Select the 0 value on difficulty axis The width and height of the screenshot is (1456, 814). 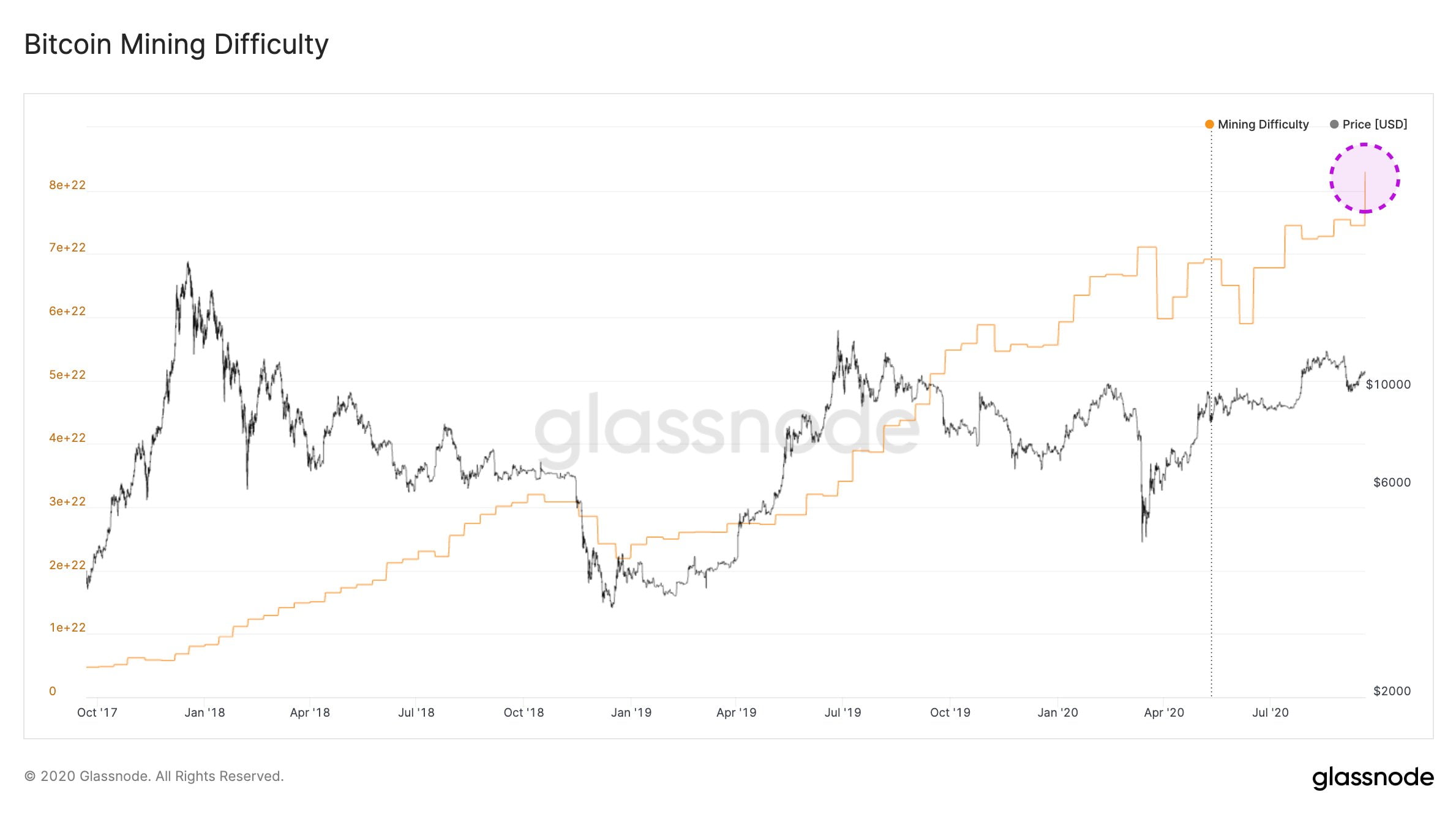(53, 691)
